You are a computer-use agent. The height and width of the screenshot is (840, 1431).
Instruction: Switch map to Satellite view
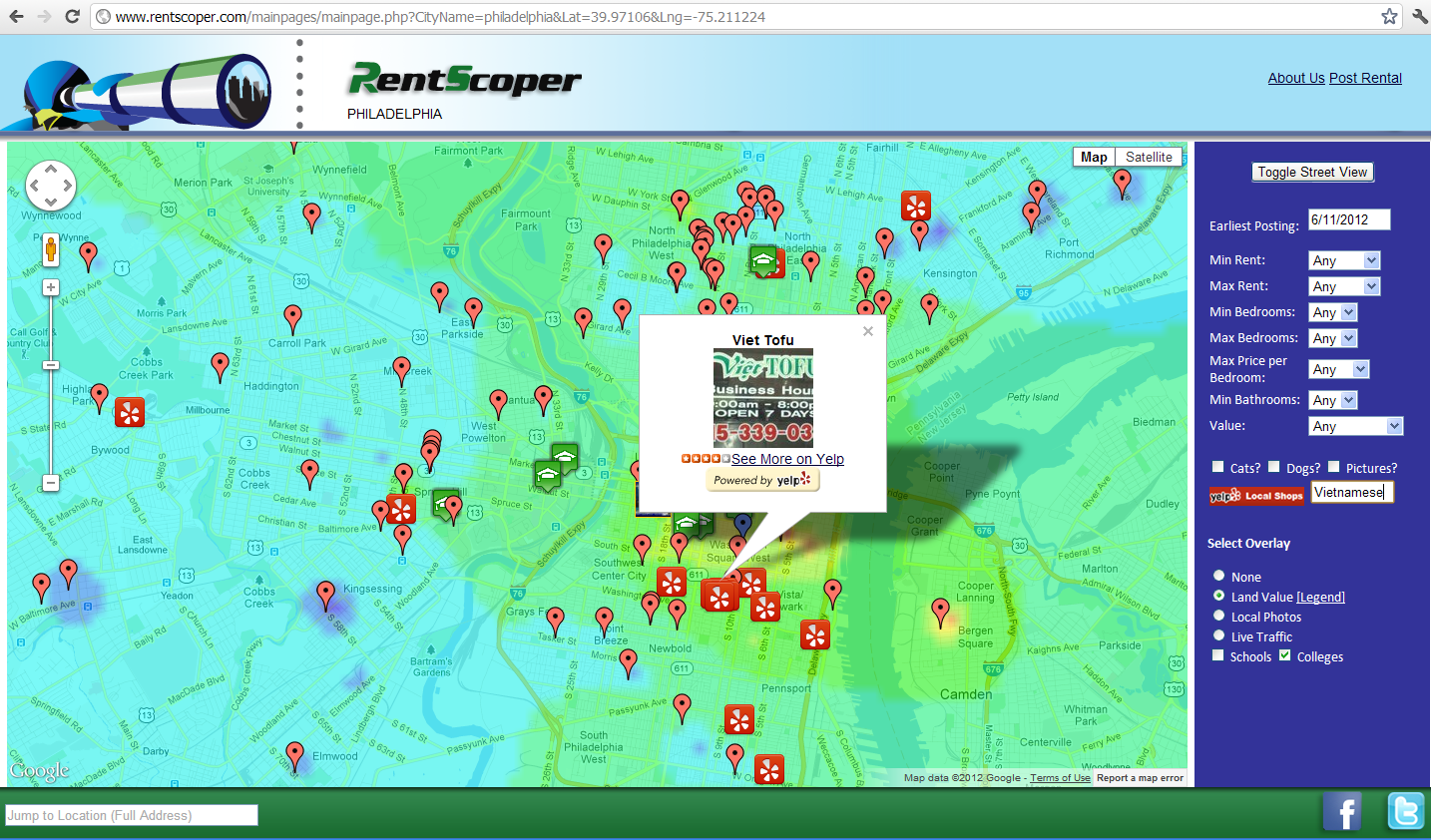point(1149,157)
